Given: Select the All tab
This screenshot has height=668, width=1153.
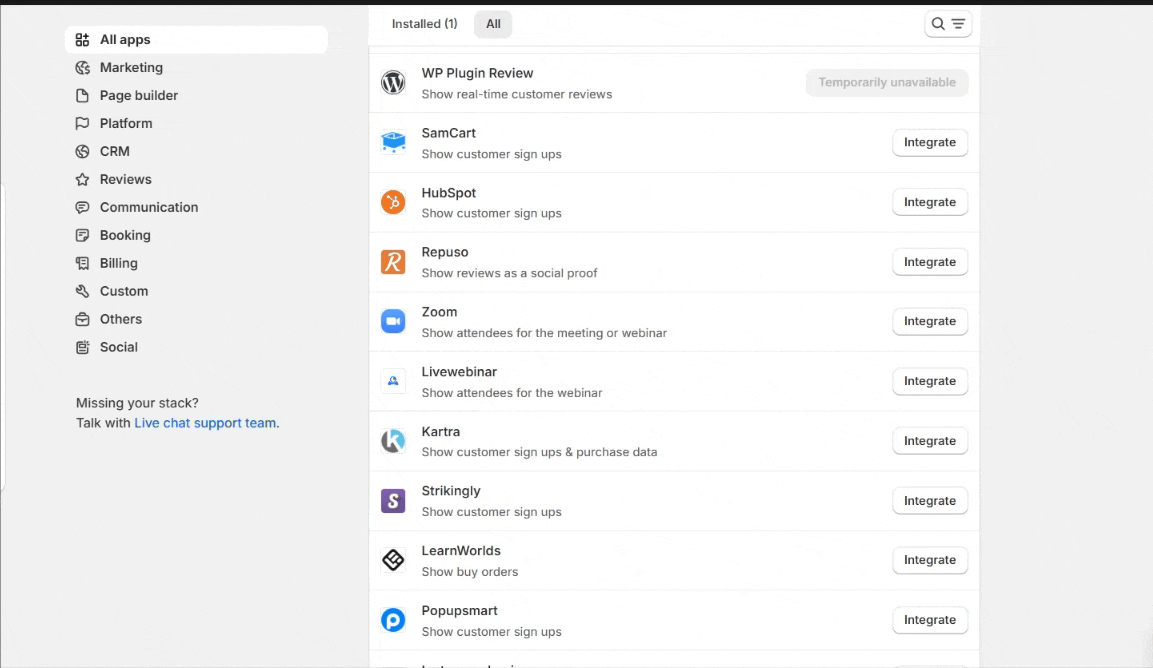Looking at the screenshot, I should point(493,24).
